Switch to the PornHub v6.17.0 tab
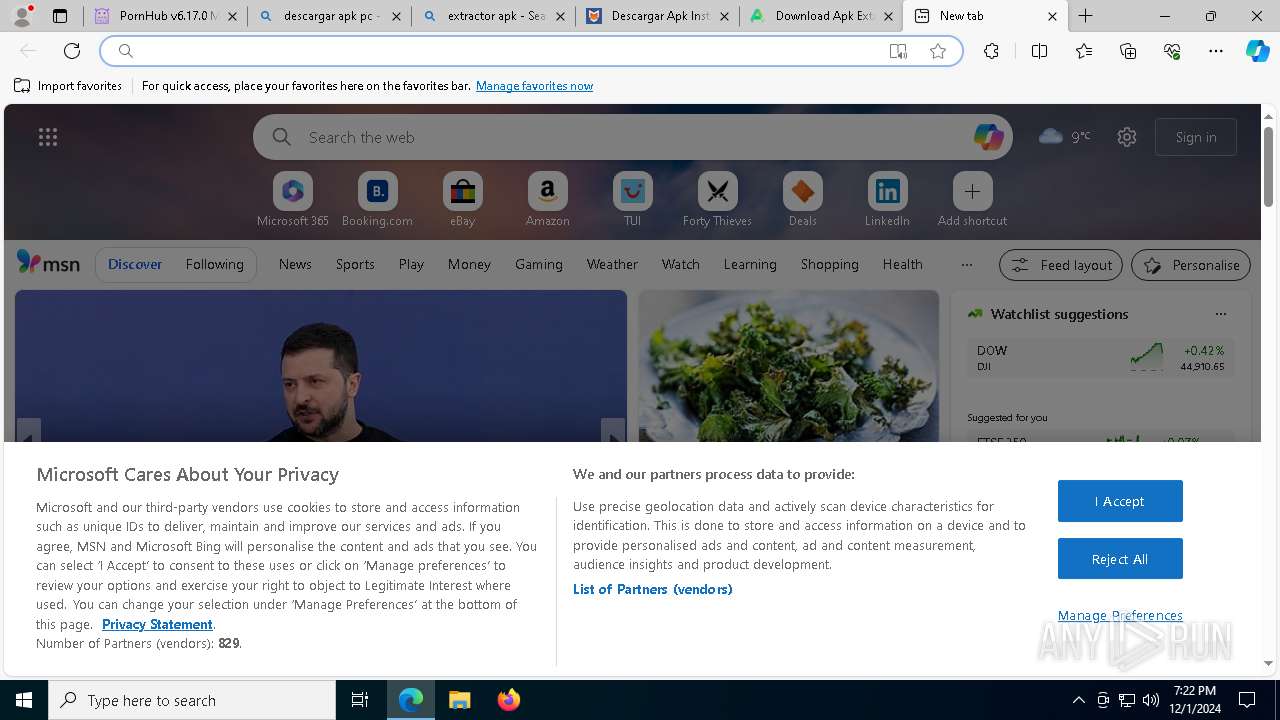1280x720 pixels. pos(165,16)
